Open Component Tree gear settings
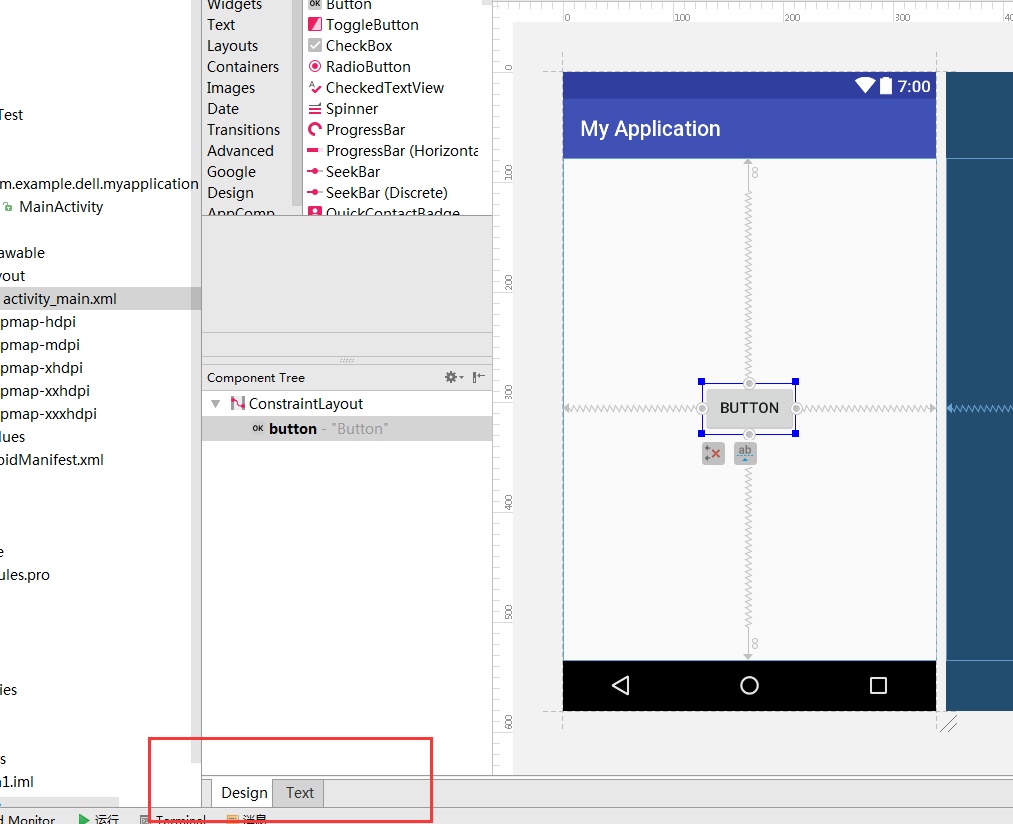1013x824 pixels. (x=454, y=377)
